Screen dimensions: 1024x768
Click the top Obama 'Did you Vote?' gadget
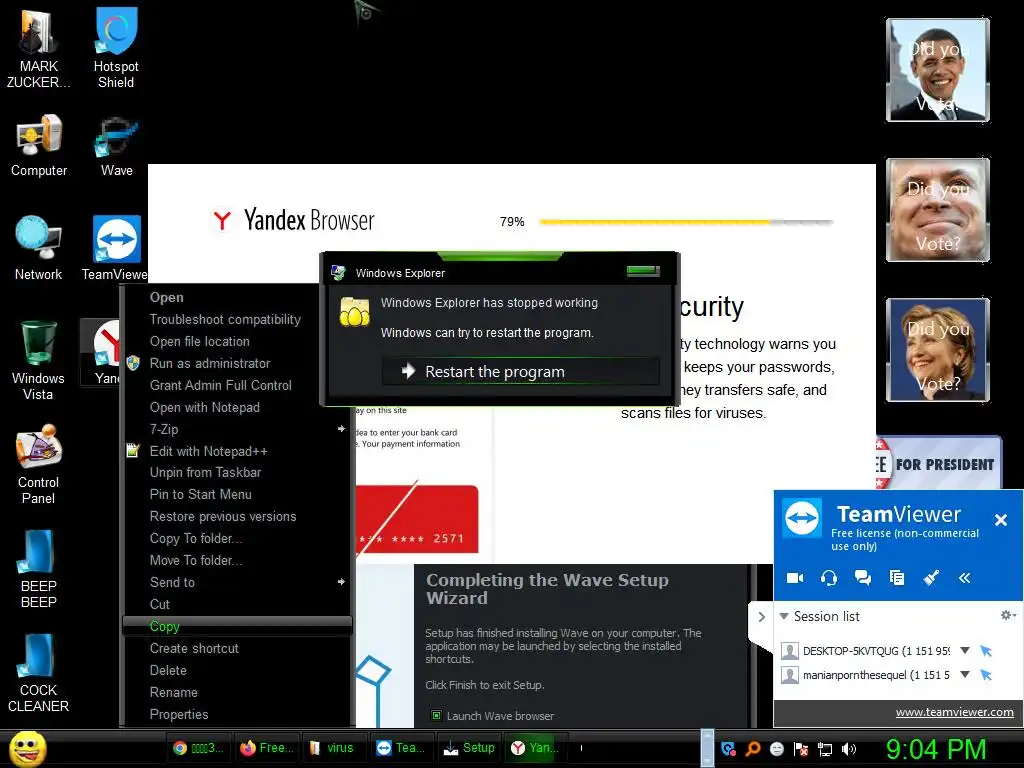pyautogui.click(x=937, y=70)
